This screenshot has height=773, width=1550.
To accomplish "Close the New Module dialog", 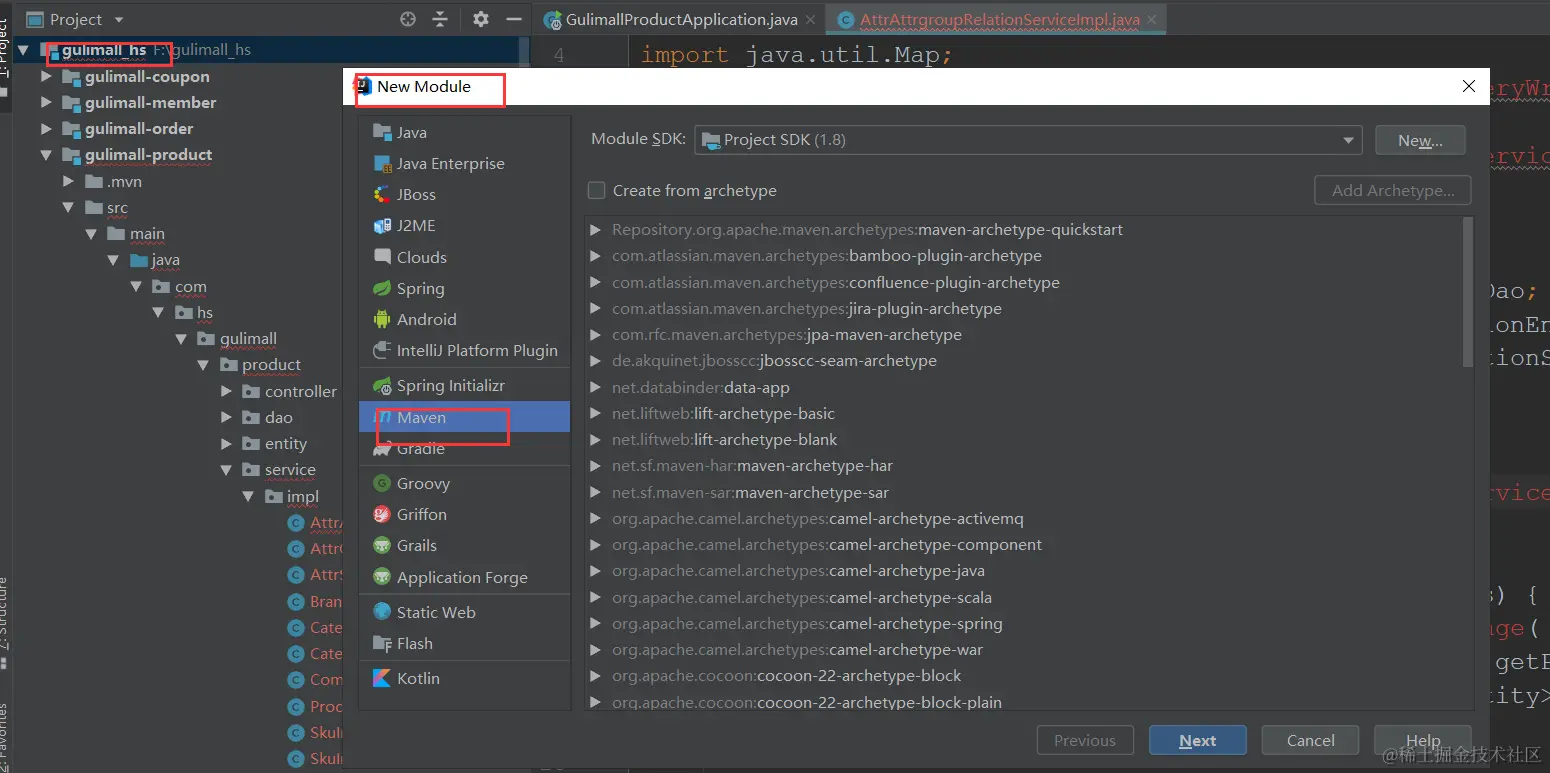I will (1469, 86).
